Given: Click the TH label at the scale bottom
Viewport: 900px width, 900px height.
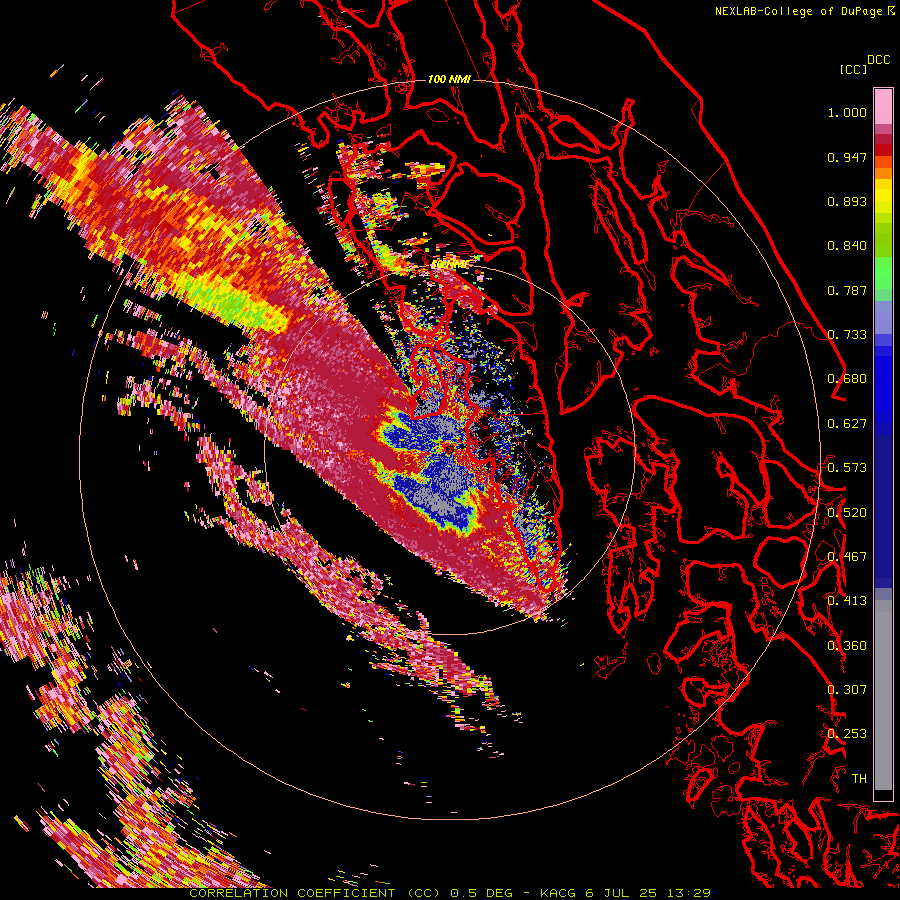Looking at the screenshot, I should point(859,779).
